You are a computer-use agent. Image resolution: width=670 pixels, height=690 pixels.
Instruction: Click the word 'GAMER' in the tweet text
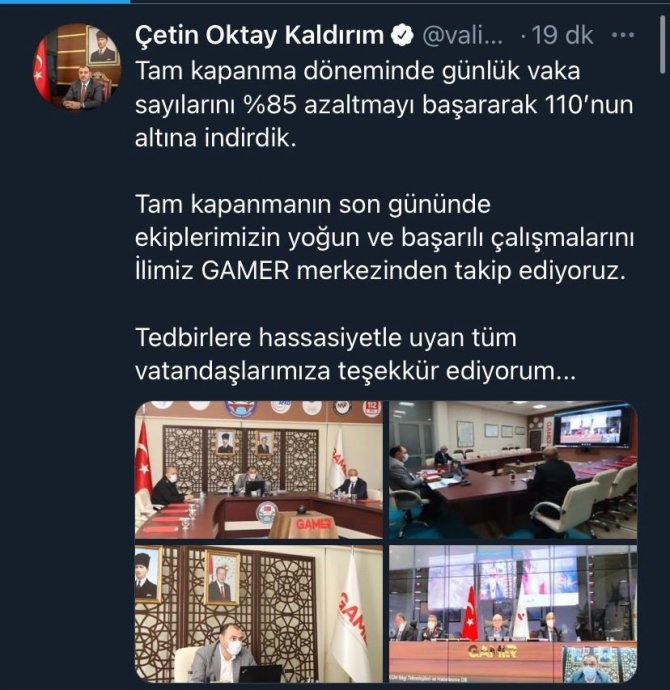pyautogui.click(x=245, y=271)
